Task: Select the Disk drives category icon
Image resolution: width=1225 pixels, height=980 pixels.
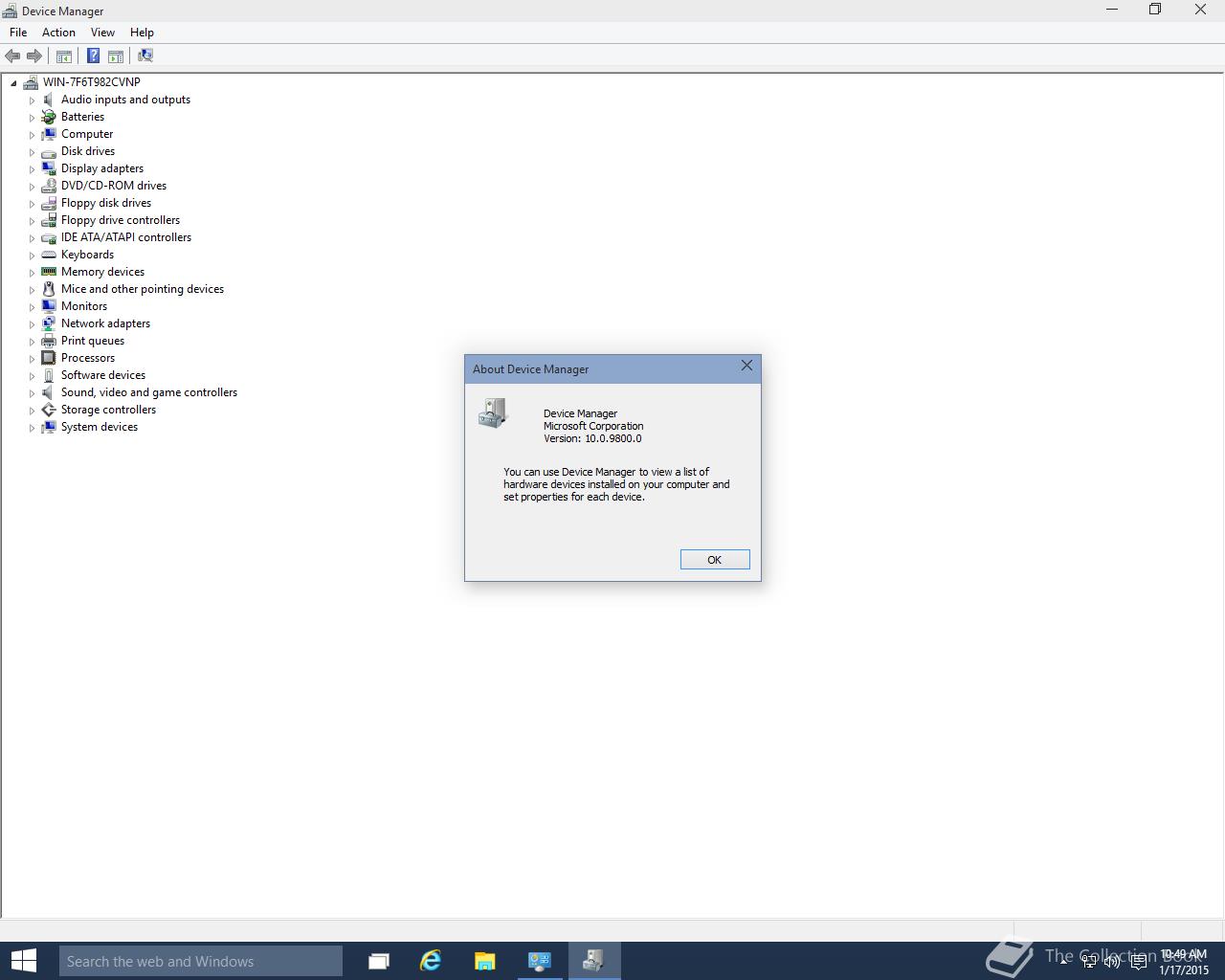Action: (49, 151)
